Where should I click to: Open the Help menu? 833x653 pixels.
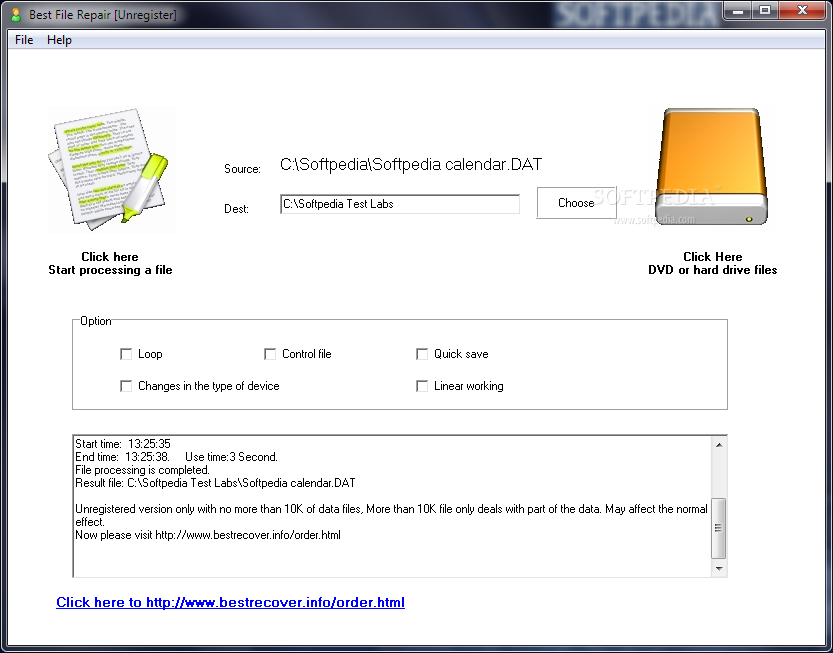click(x=59, y=40)
